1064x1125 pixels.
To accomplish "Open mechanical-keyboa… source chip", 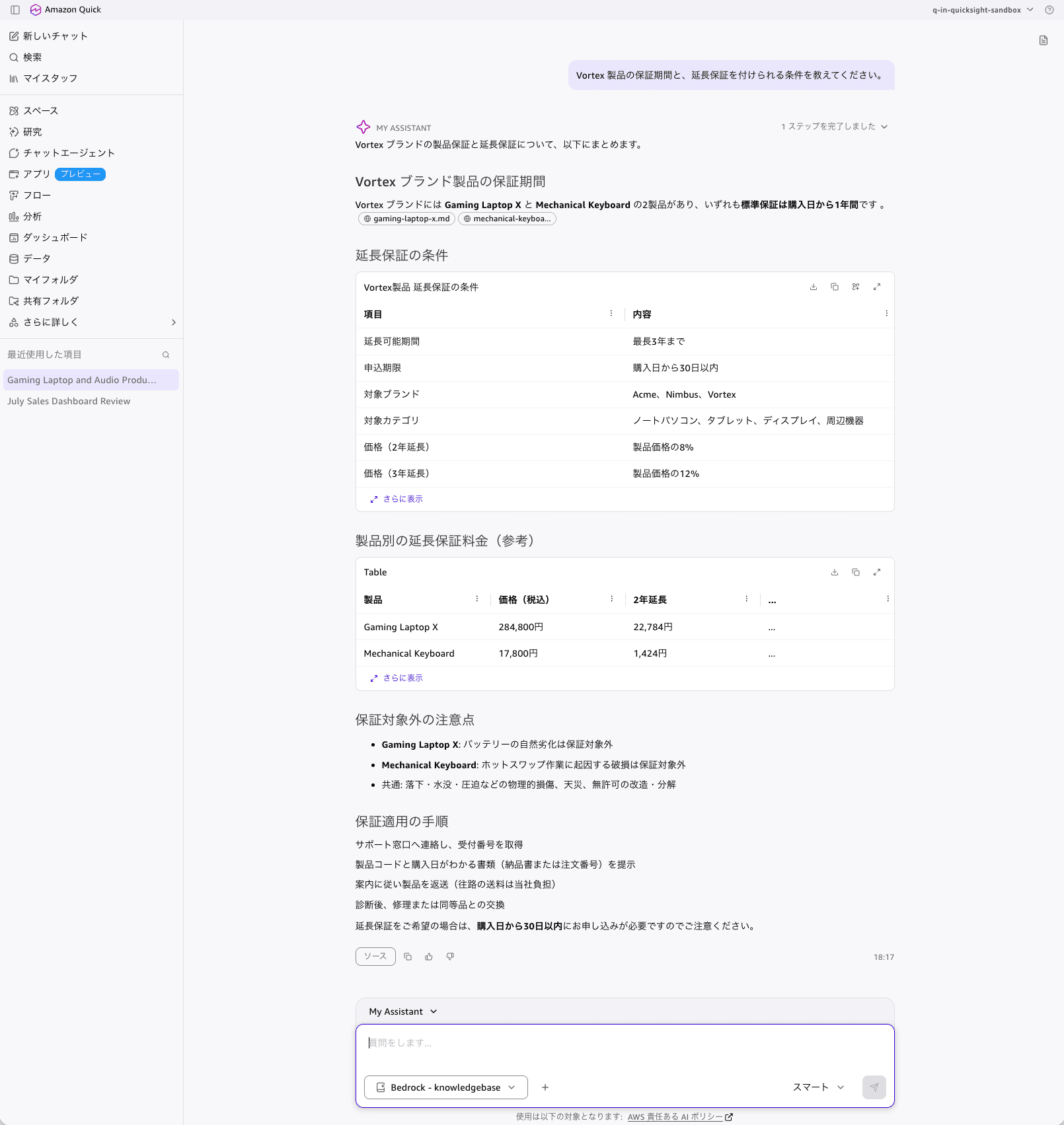I will pos(507,219).
